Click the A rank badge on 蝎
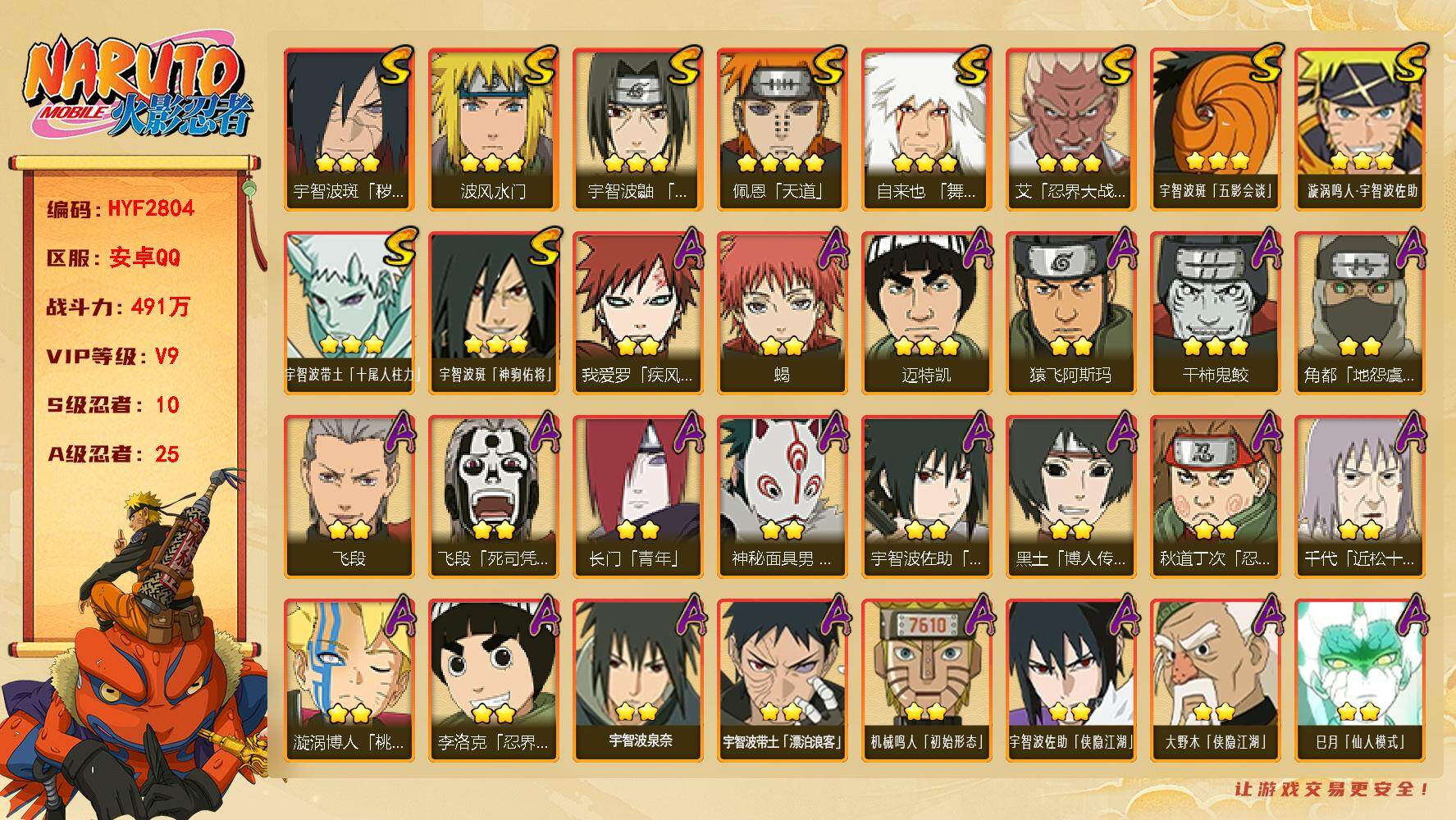Image resolution: width=1456 pixels, height=820 pixels. [x=832, y=248]
